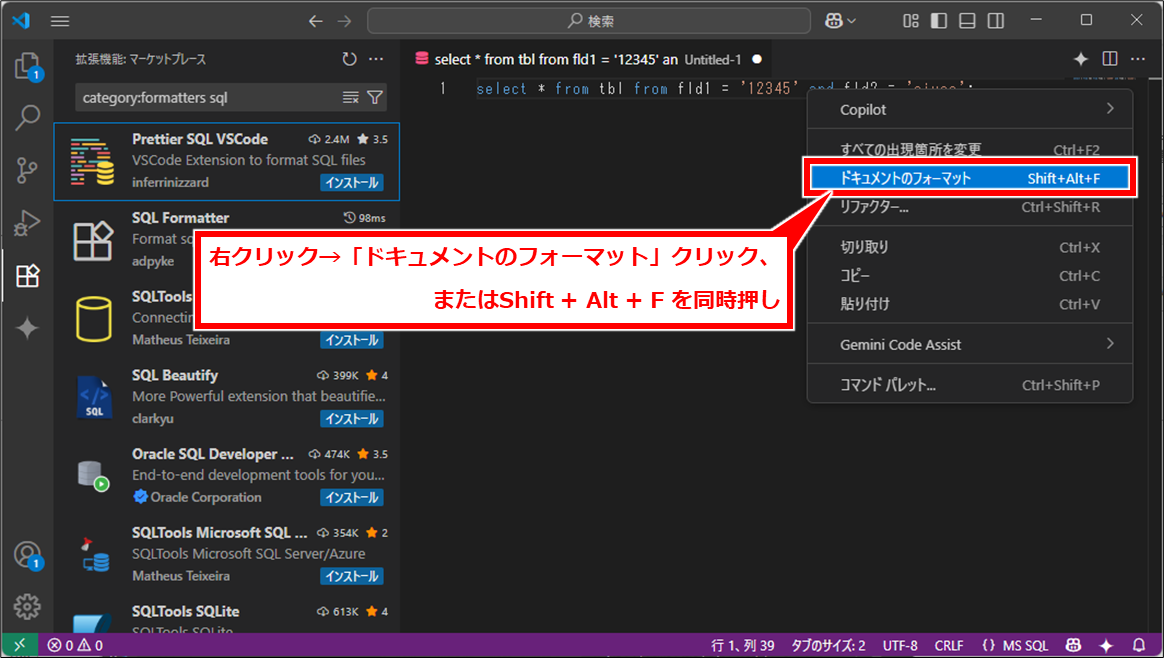Click the title bar 検索 command center box
The image size is (1164, 658).
coord(589,21)
